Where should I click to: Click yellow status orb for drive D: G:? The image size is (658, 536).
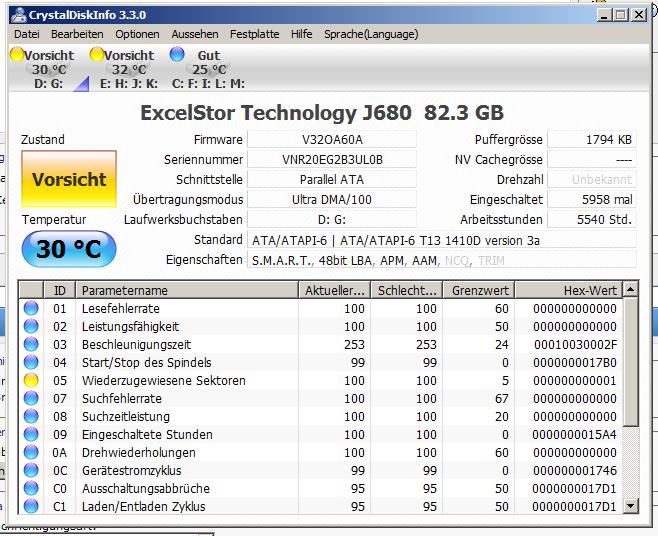[x=17, y=55]
